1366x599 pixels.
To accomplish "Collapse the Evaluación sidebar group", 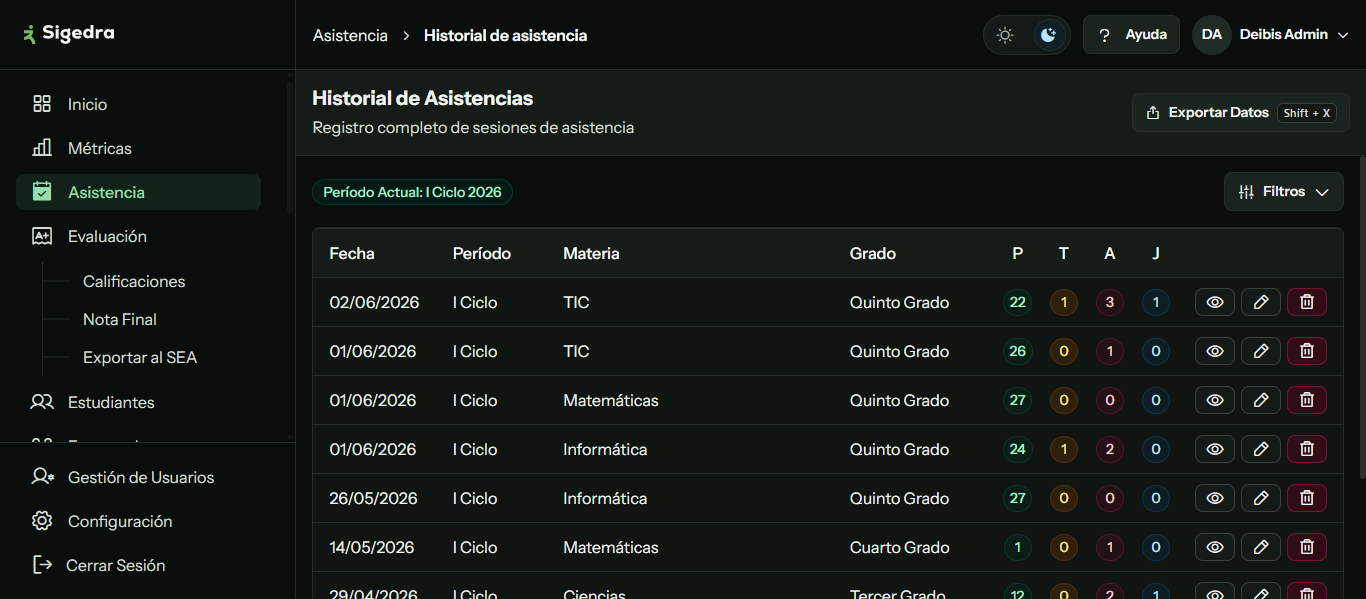I will [x=138, y=236].
